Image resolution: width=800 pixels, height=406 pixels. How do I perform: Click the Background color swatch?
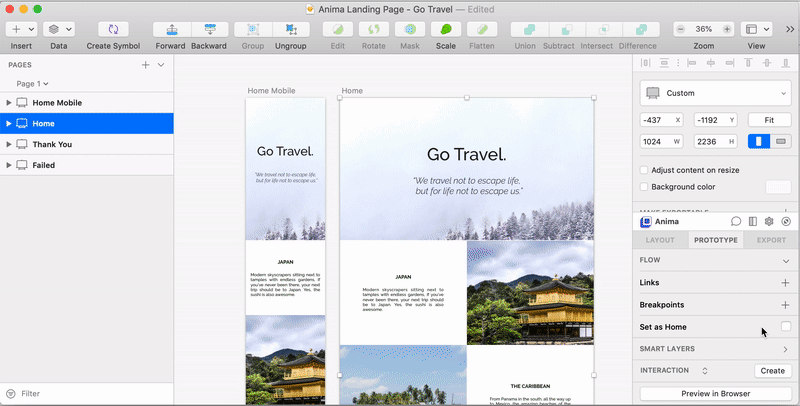[778, 187]
